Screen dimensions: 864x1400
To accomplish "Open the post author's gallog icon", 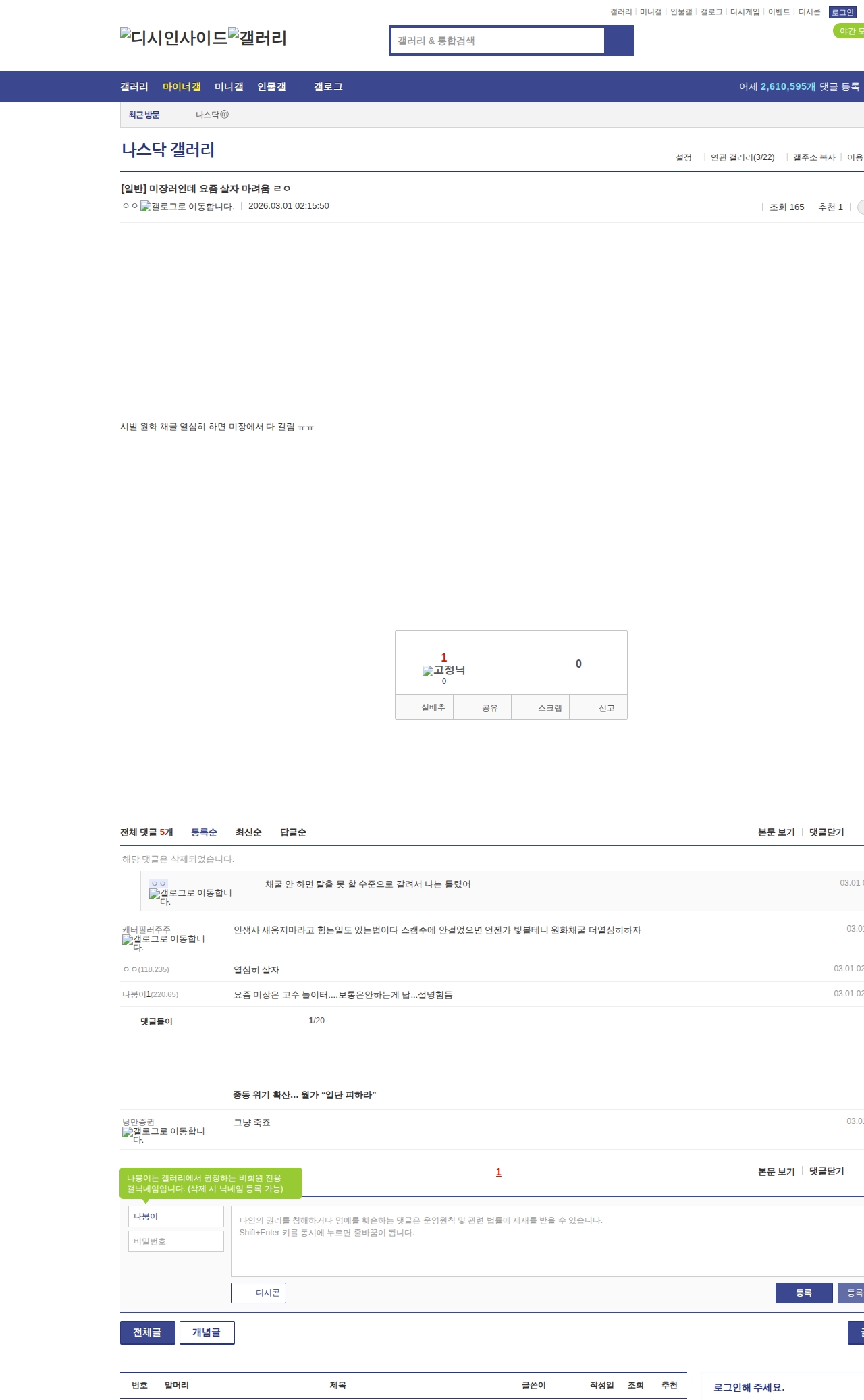I will coord(187,207).
